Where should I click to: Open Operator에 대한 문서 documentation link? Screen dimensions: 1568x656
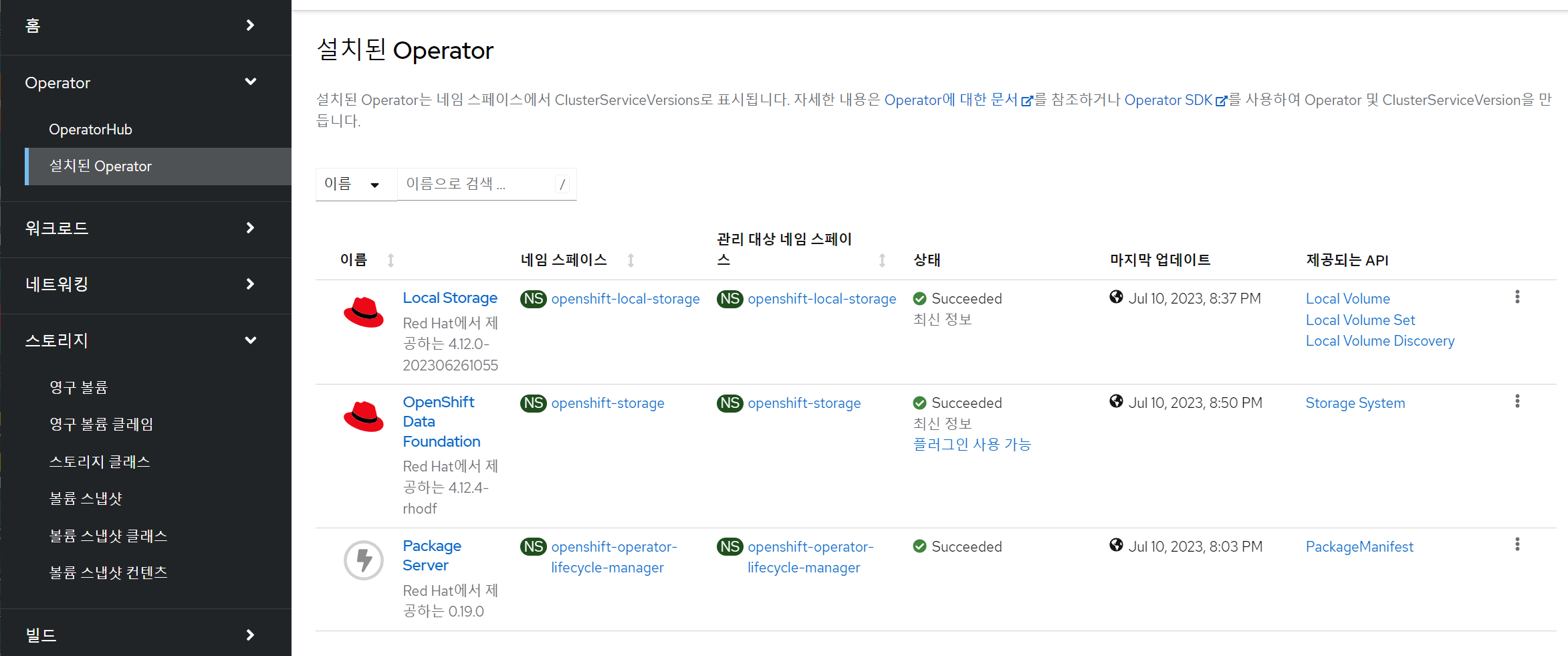[958, 100]
